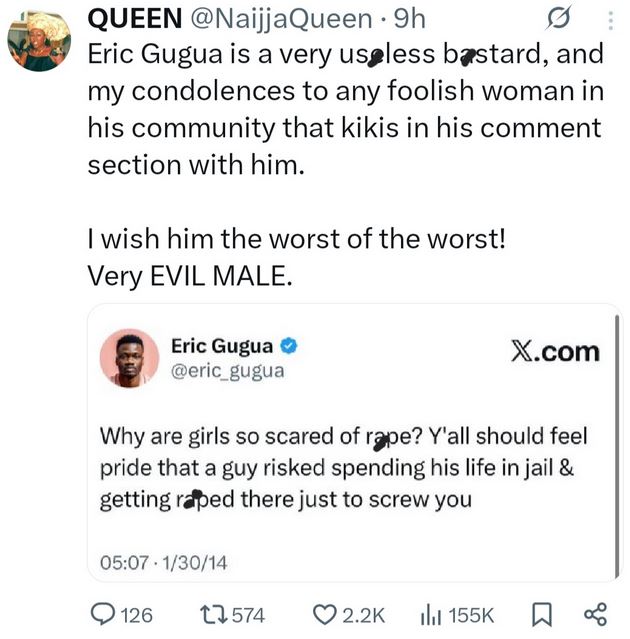
Task: Open the quoted tweet's 05:07 · 1/30/14 timestamp
Action: 163,563
